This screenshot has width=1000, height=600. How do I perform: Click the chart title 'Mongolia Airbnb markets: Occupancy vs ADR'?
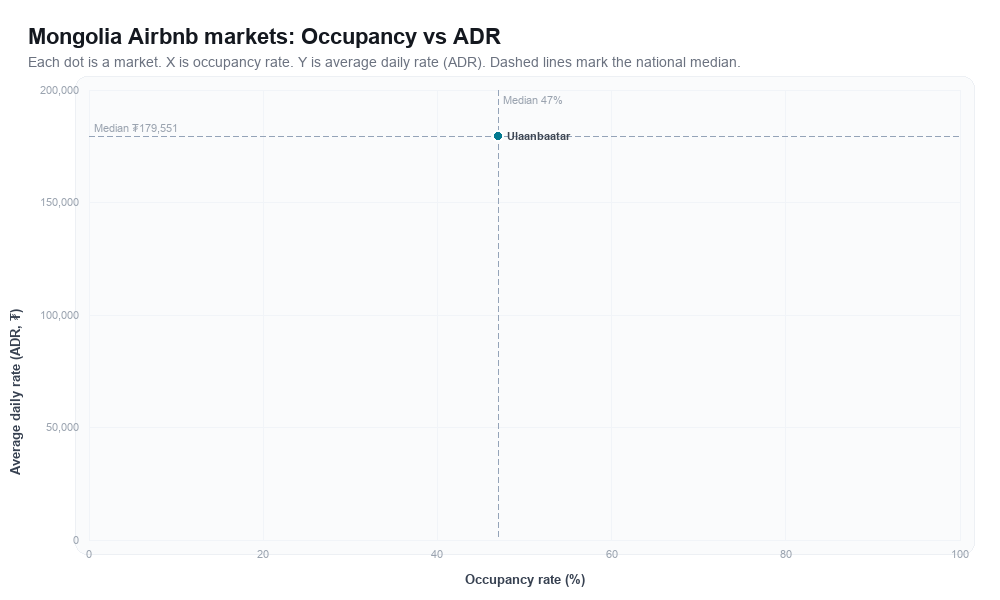point(264,36)
